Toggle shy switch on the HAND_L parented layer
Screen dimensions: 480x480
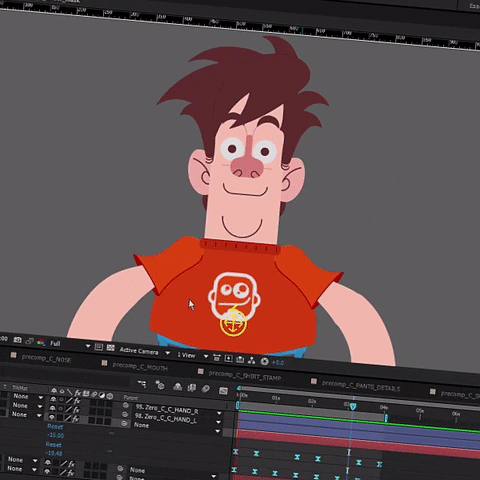coord(52,408)
